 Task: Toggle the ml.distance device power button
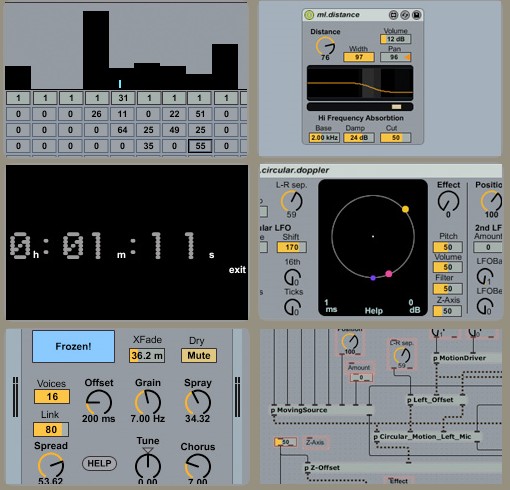click(x=309, y=15)
